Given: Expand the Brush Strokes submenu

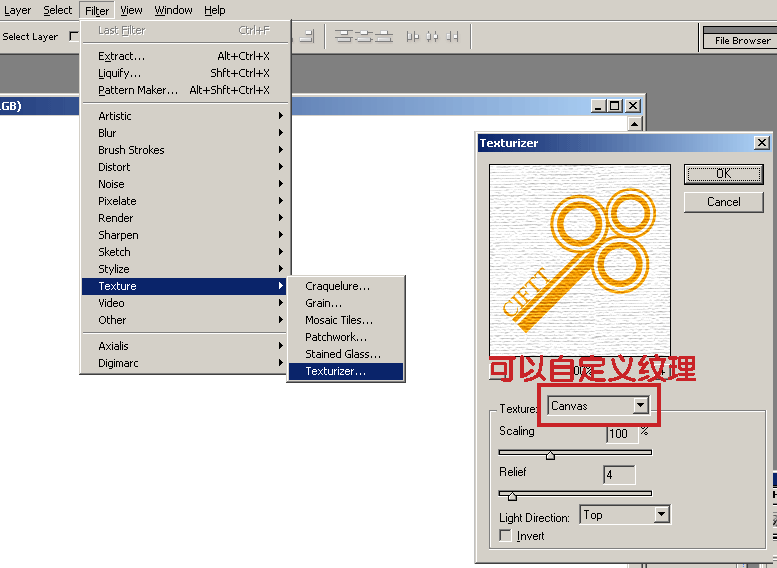Looking at the screenshot, I should (x=186, y=150).
